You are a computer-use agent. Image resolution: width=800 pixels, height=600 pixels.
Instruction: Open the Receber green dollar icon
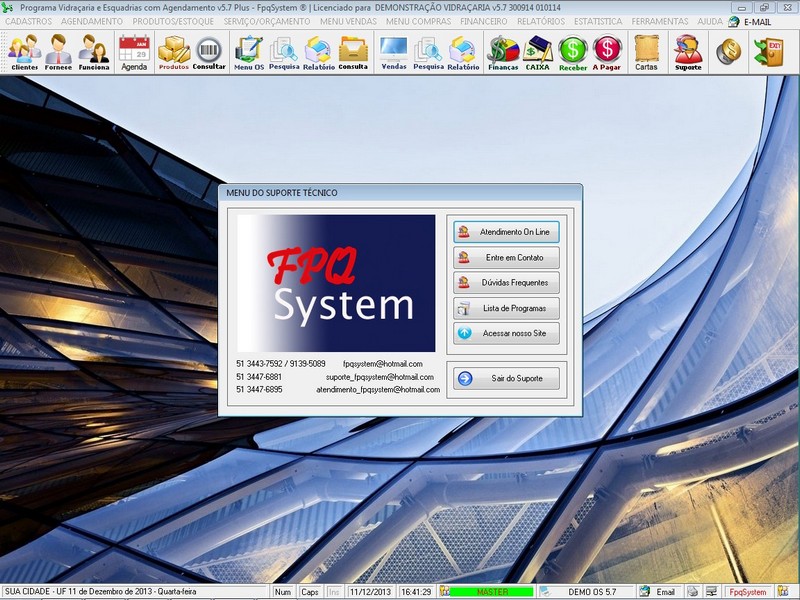tap(573, 52)
